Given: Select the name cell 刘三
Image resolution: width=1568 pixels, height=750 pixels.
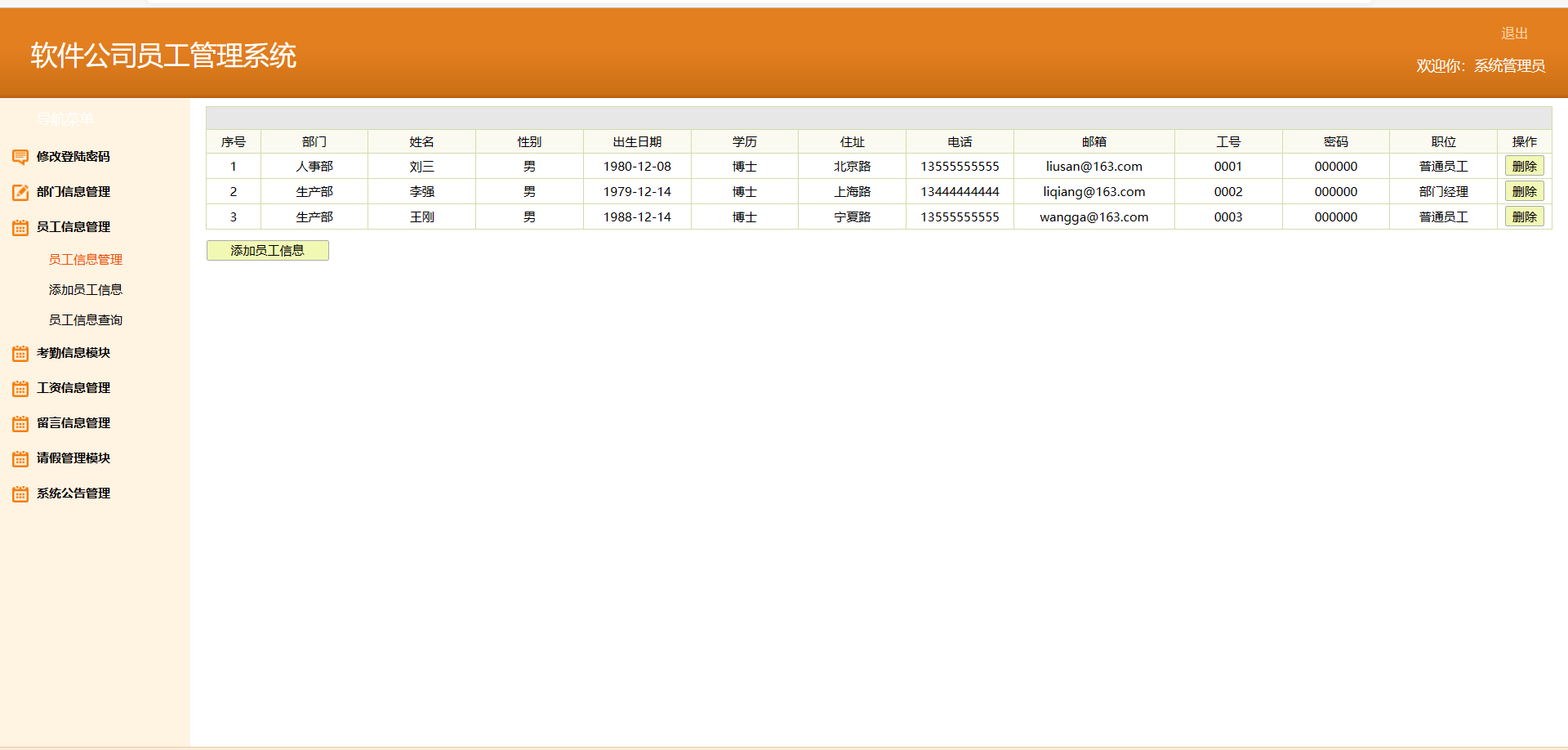Looking at the screenshot, I should click(x=422, y=166).
